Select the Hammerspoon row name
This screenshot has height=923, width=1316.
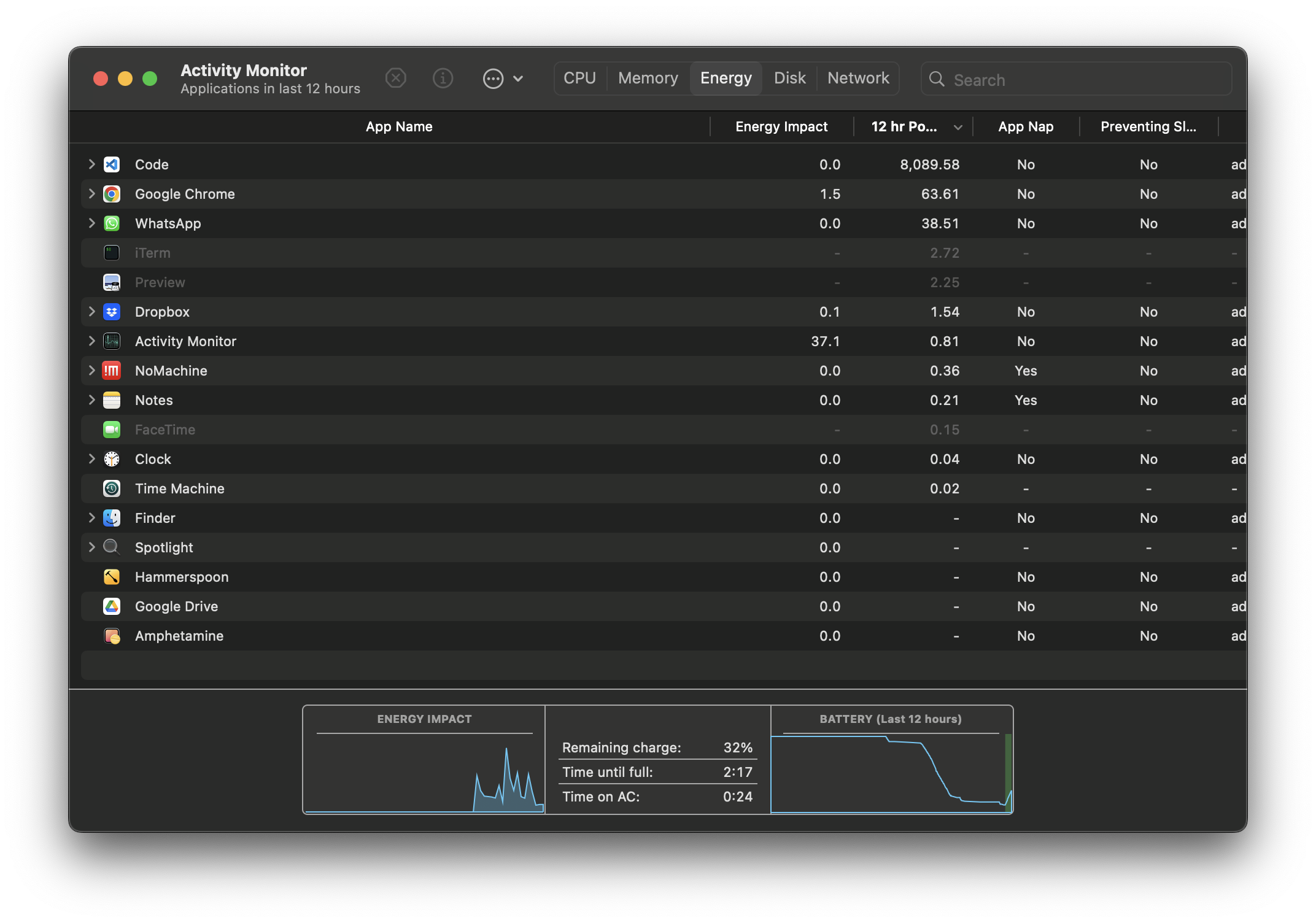(182, 577)
